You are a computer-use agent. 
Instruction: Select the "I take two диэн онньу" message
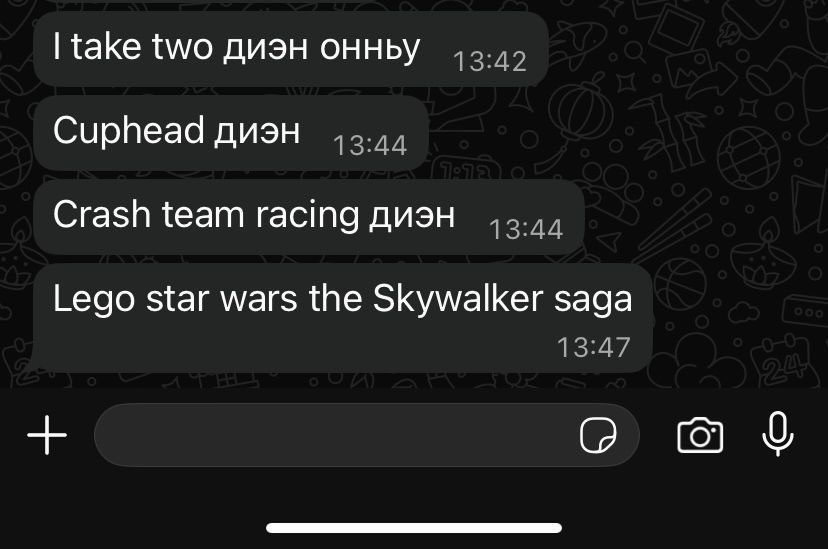(x=290, y=49)
